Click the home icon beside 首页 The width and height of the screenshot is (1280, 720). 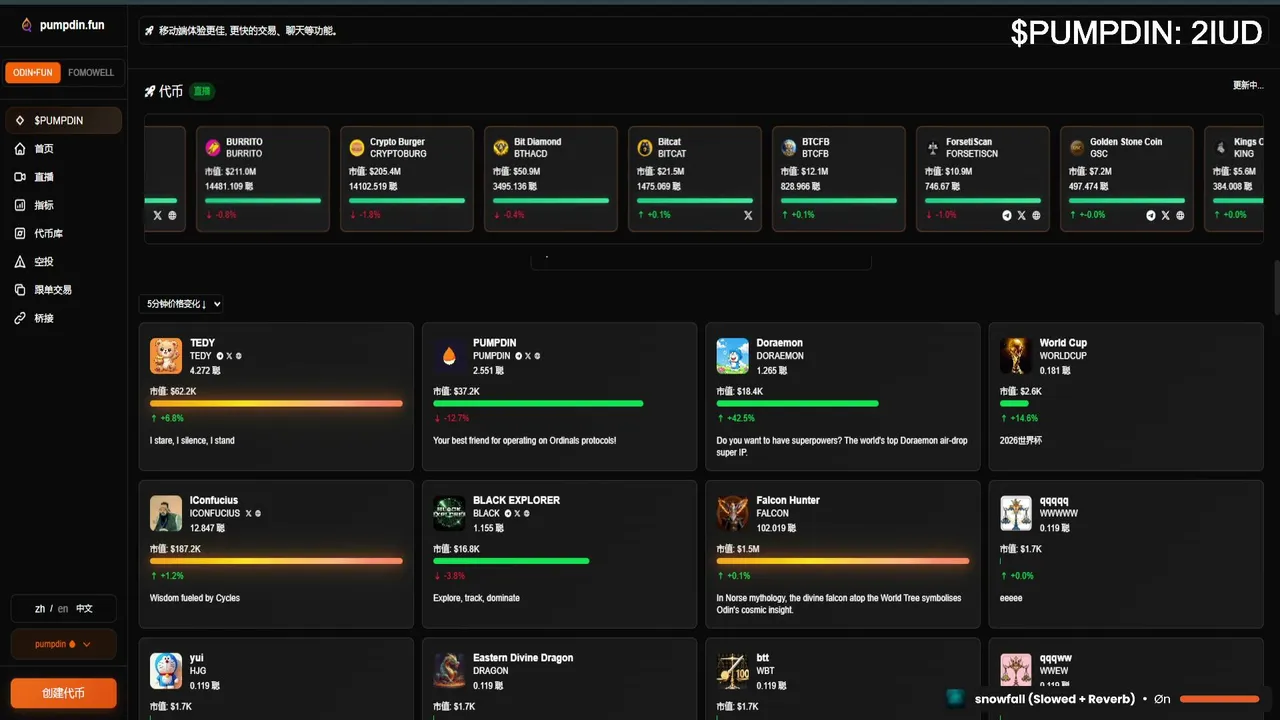[20, 149]
